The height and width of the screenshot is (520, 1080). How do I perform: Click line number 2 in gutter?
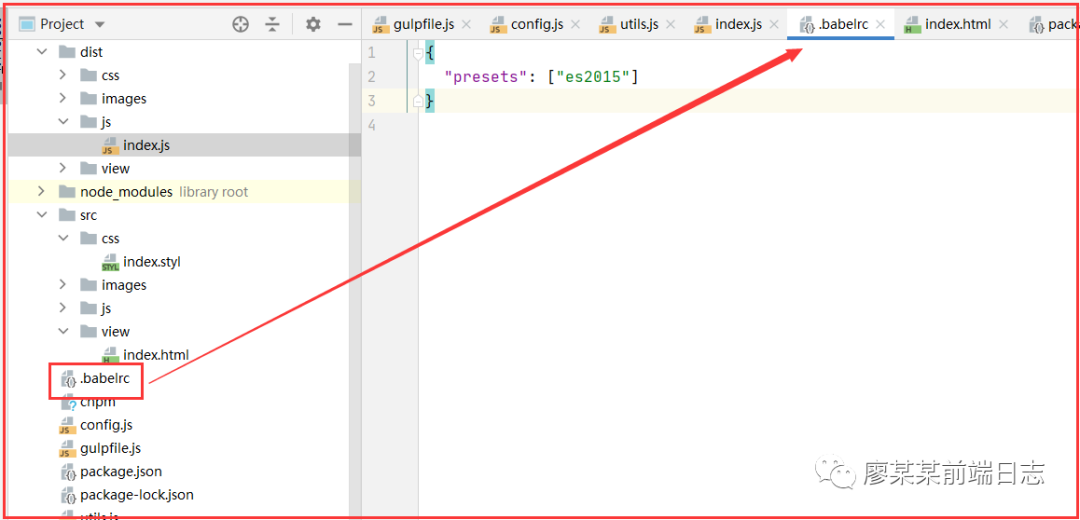click(x=373, y=76)
